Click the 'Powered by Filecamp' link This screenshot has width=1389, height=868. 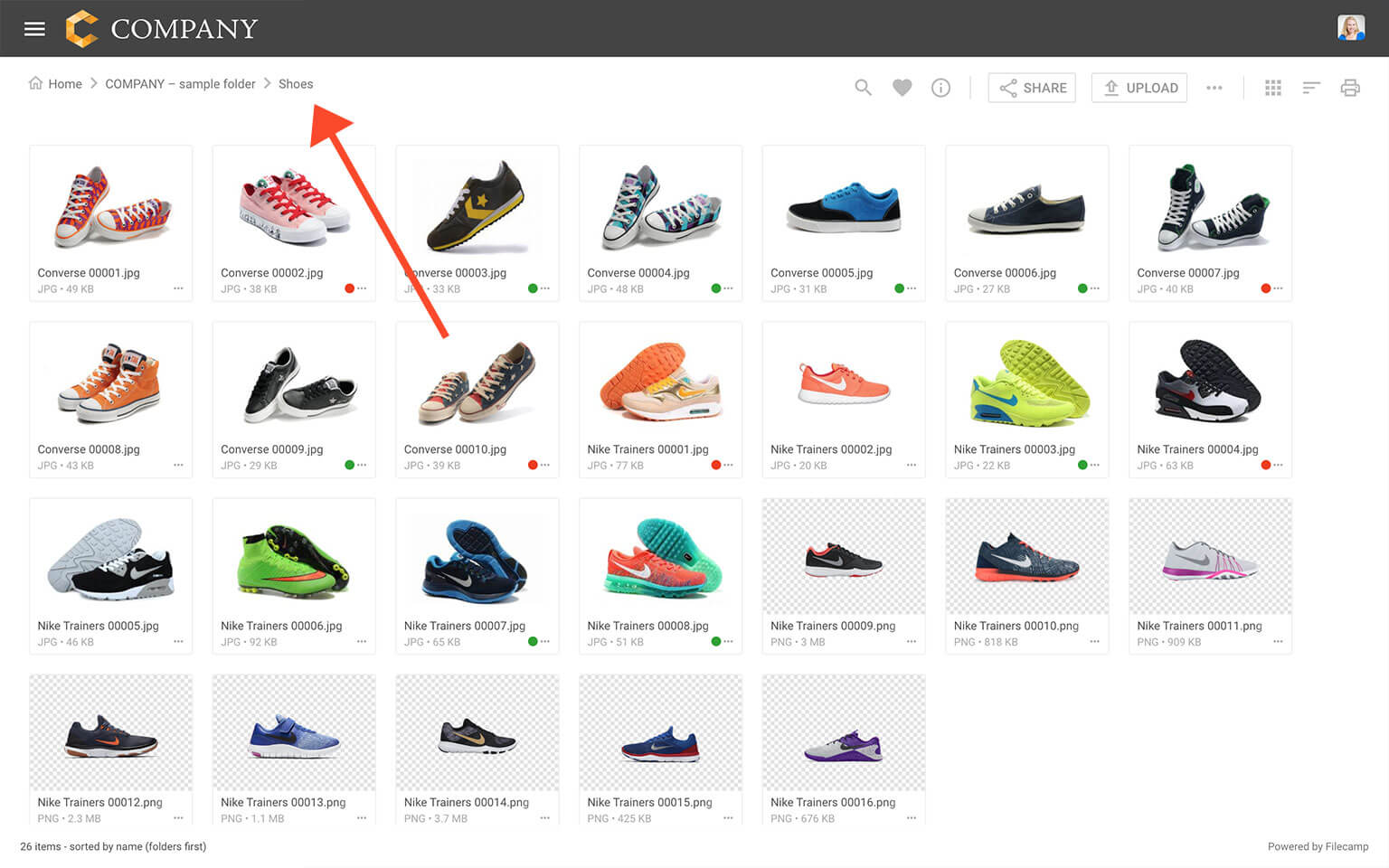[1318, 847]
